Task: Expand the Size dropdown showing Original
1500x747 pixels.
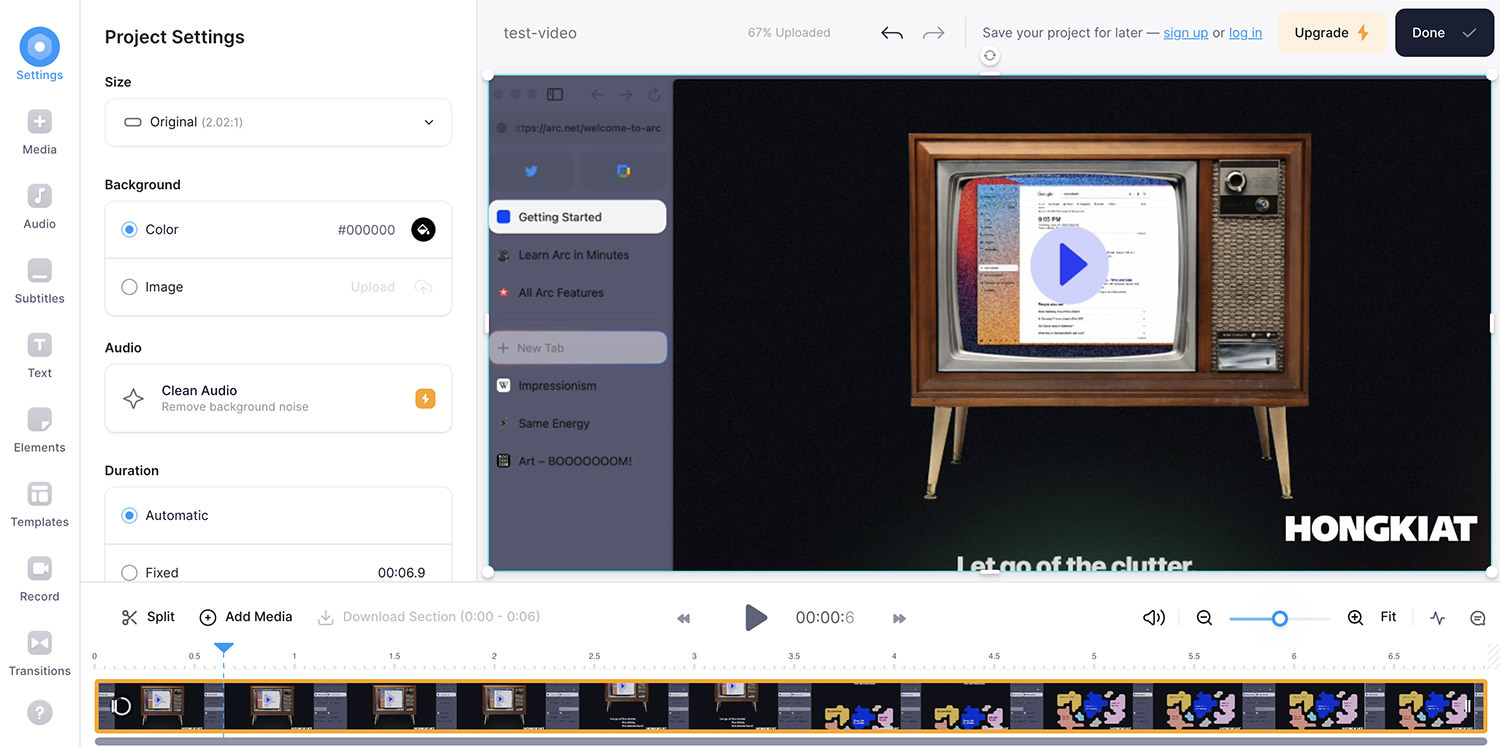Action: 278,122
